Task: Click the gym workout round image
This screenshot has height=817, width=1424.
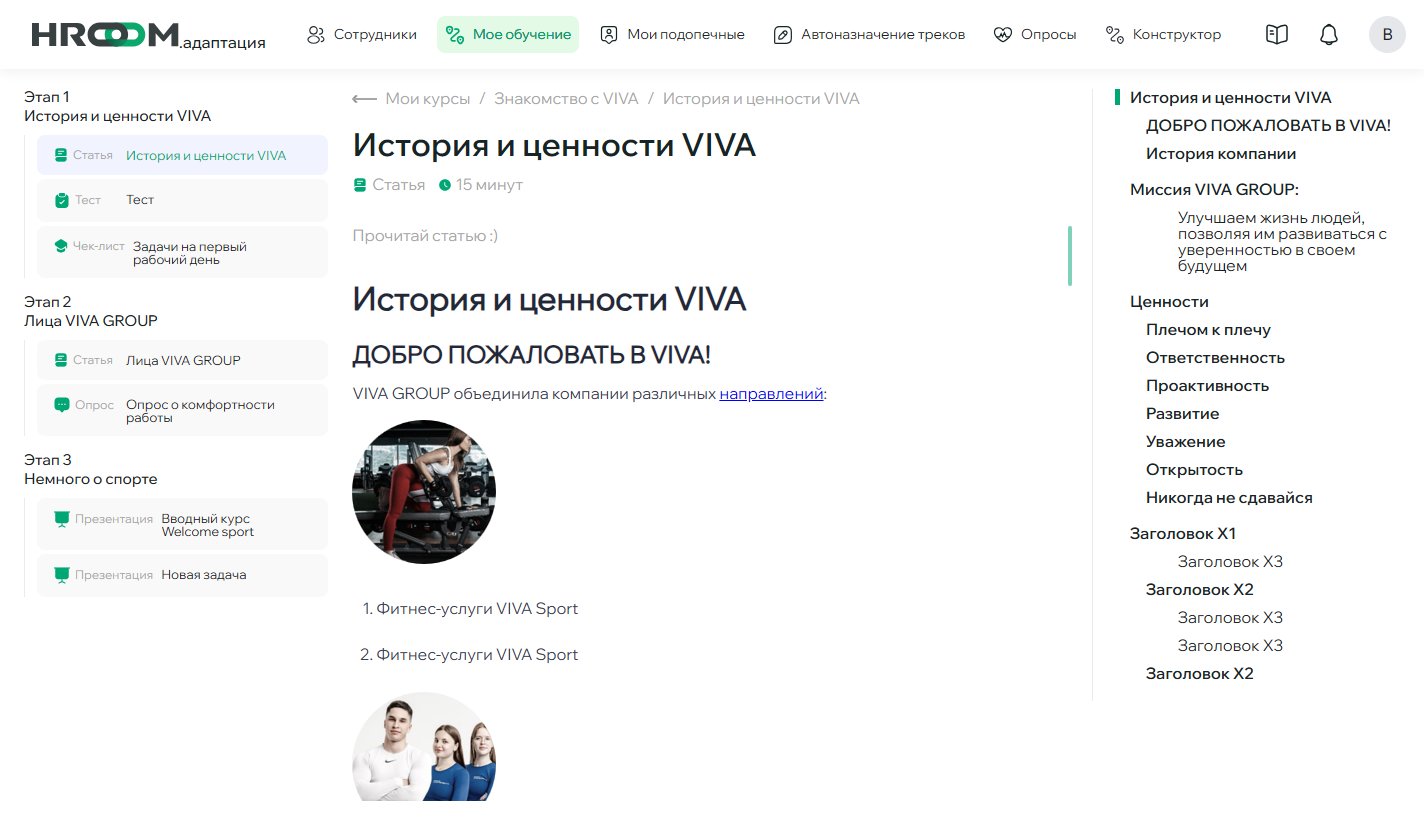Action: 424,492
